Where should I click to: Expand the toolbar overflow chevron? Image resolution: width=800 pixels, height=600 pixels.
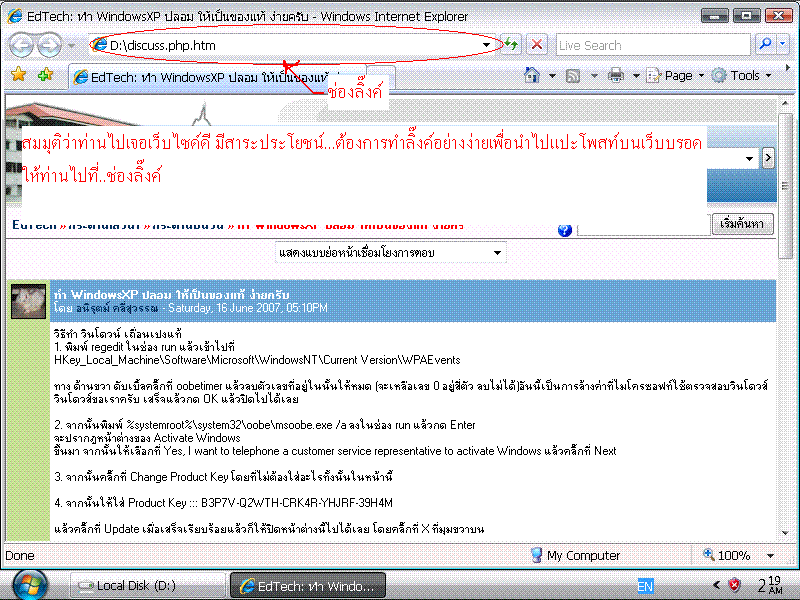coord(788,68)
